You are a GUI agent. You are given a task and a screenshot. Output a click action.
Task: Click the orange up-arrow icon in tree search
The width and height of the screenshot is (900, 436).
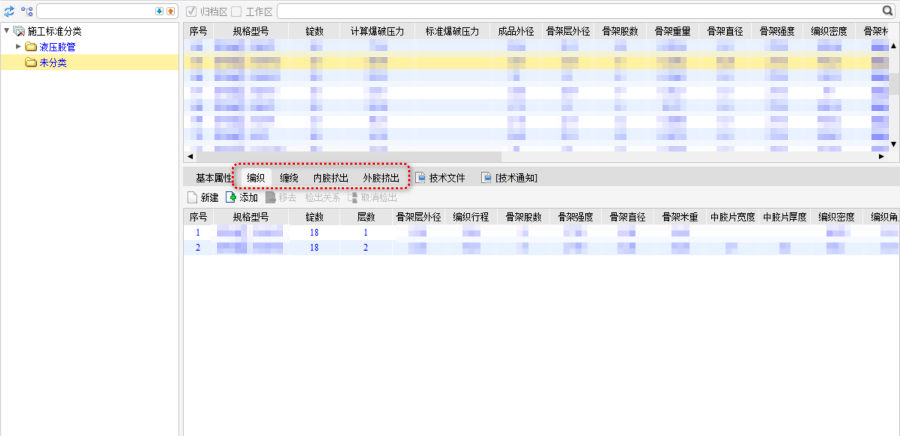[170, 11]
